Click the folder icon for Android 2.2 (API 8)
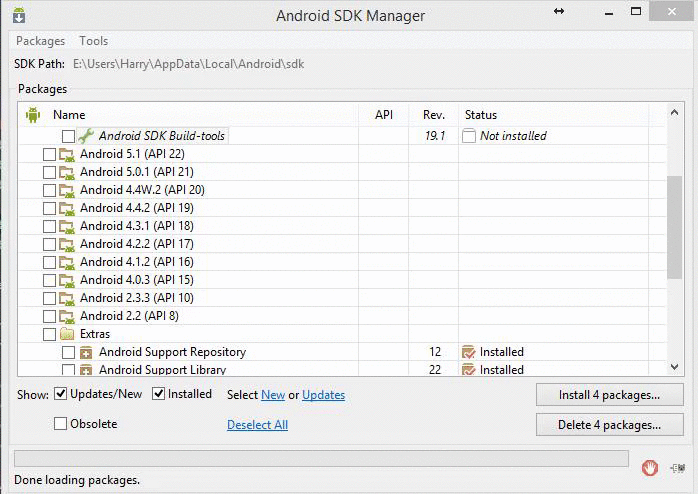698x494 pixels. (66, 316)
